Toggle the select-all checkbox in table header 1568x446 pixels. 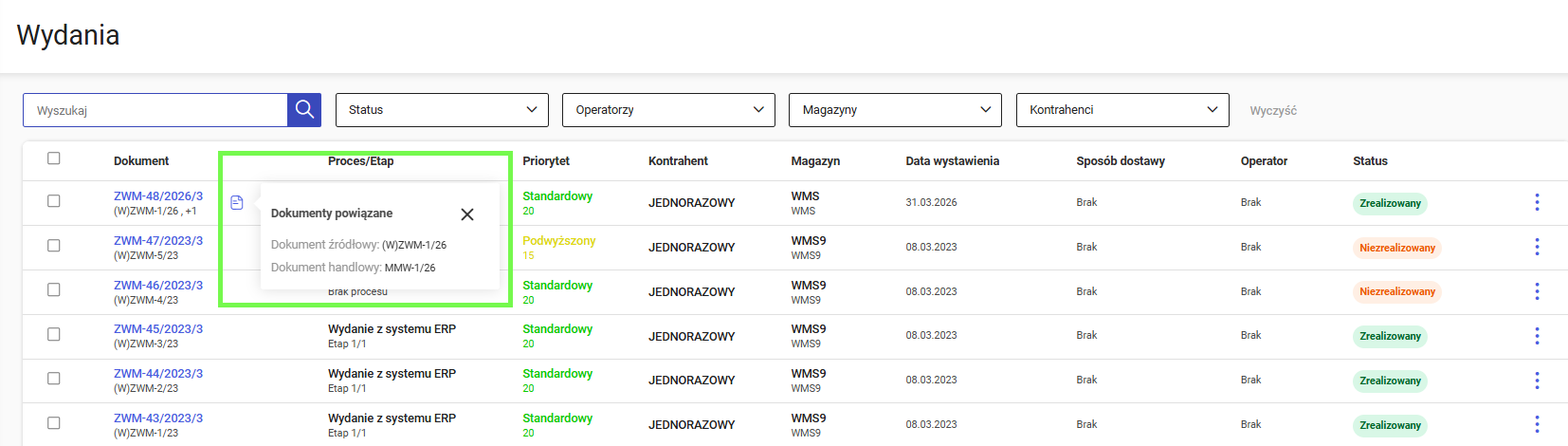tap(54, 158)
